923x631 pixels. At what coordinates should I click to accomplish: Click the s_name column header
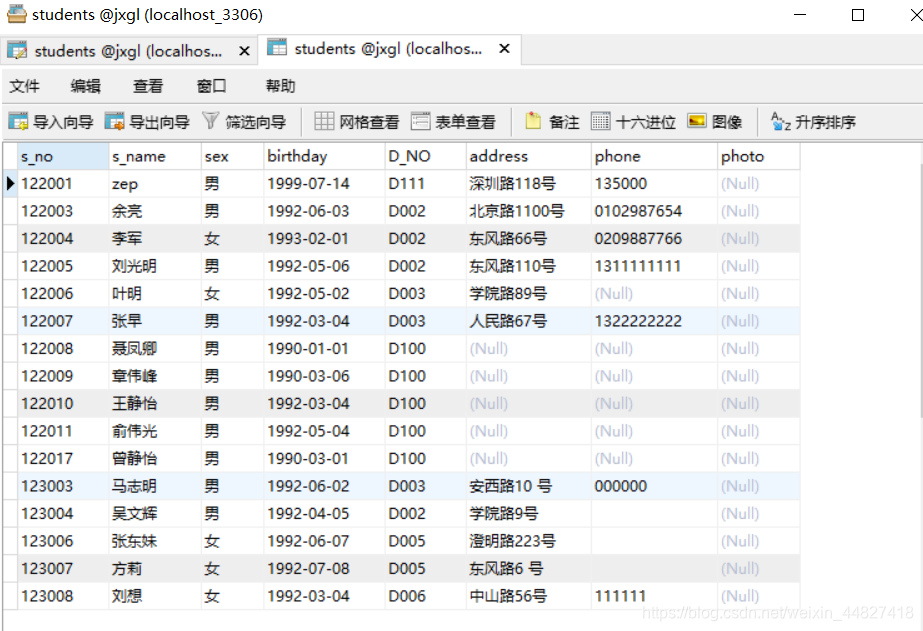click(155, 157)
